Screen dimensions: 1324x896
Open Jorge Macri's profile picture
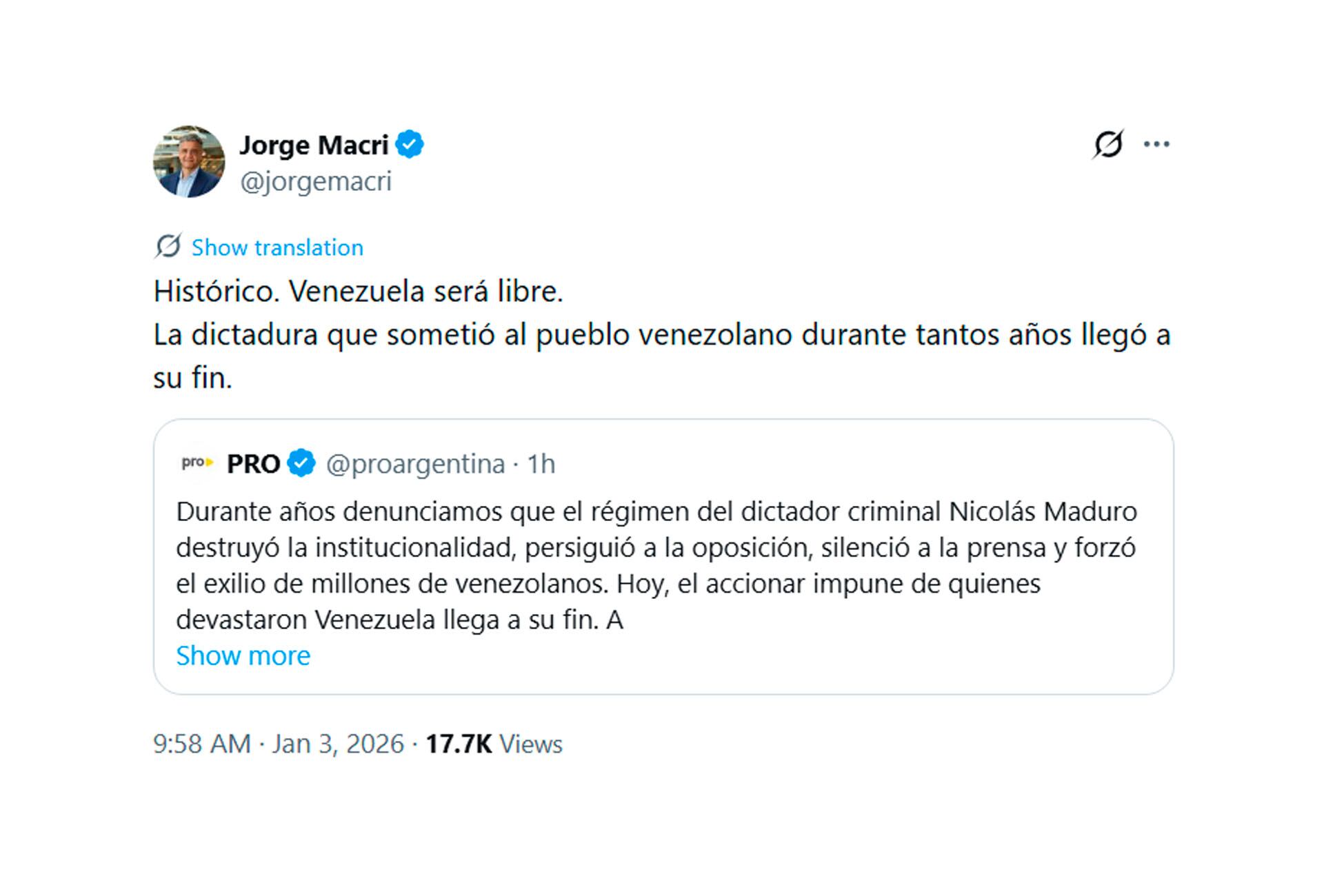pyautogui.click(x=188, y=161)
